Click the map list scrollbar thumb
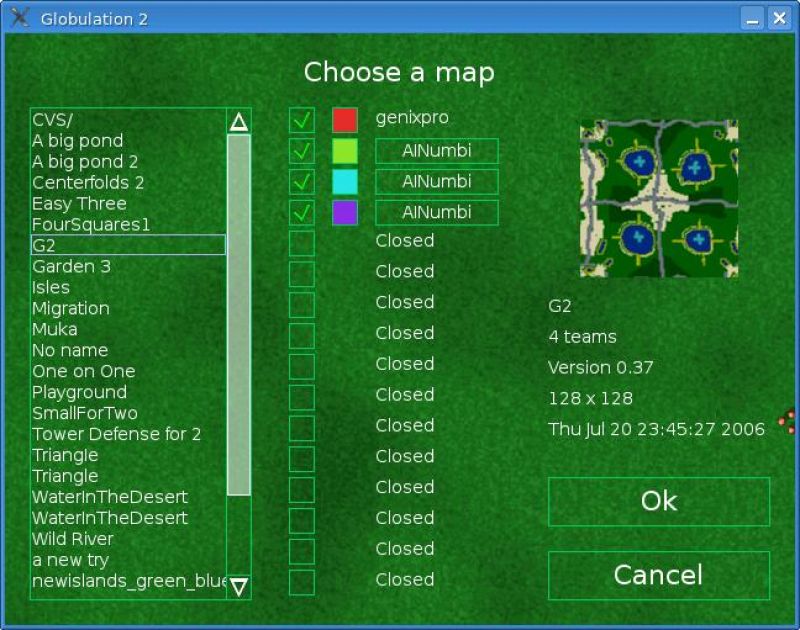The image size is (800, 630). tap(239, 315)
